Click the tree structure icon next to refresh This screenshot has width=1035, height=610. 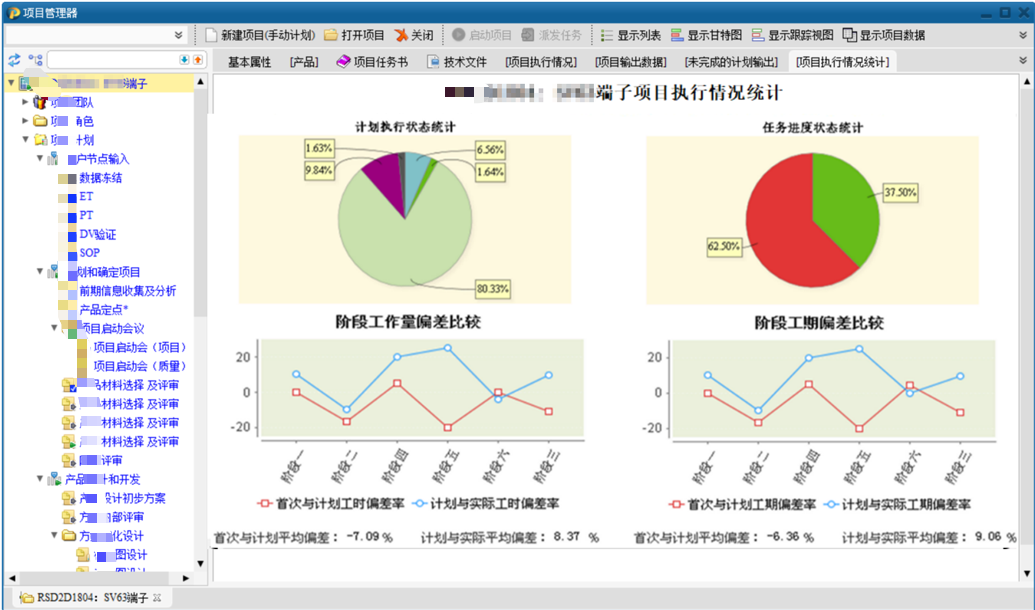36,60
